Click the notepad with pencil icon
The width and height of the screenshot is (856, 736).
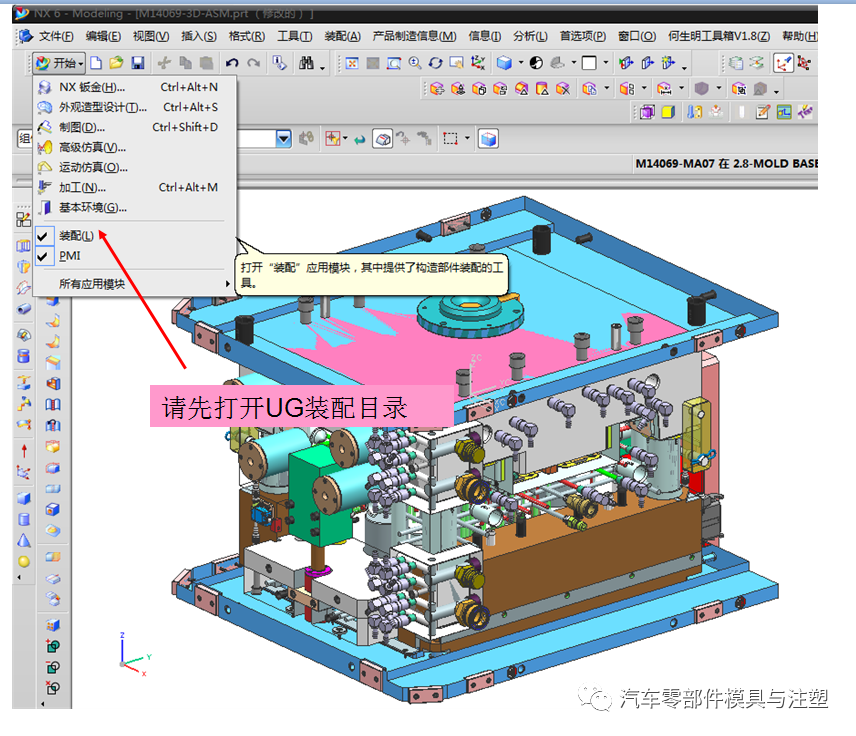tap(763, 112)
